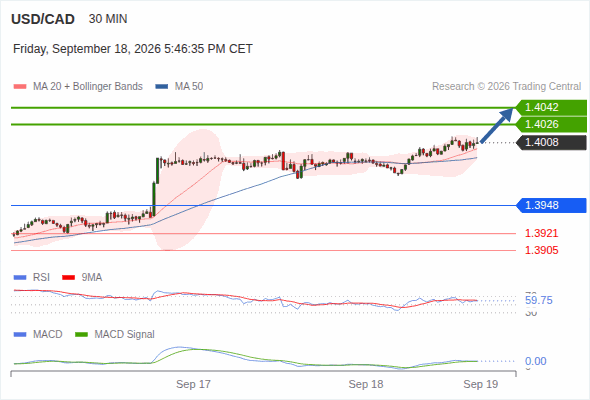Image resolution: width=590 pixels, height=400 pixels.
Task: Click the USD/CAD chart title
Action: coord(43,19)
